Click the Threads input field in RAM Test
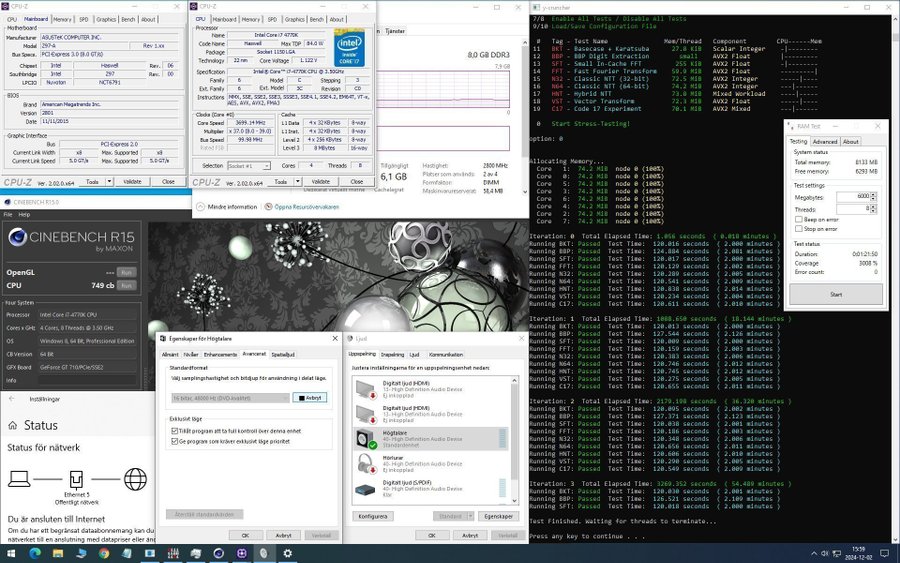The image size is (900, 563). (x=854, y=209)
